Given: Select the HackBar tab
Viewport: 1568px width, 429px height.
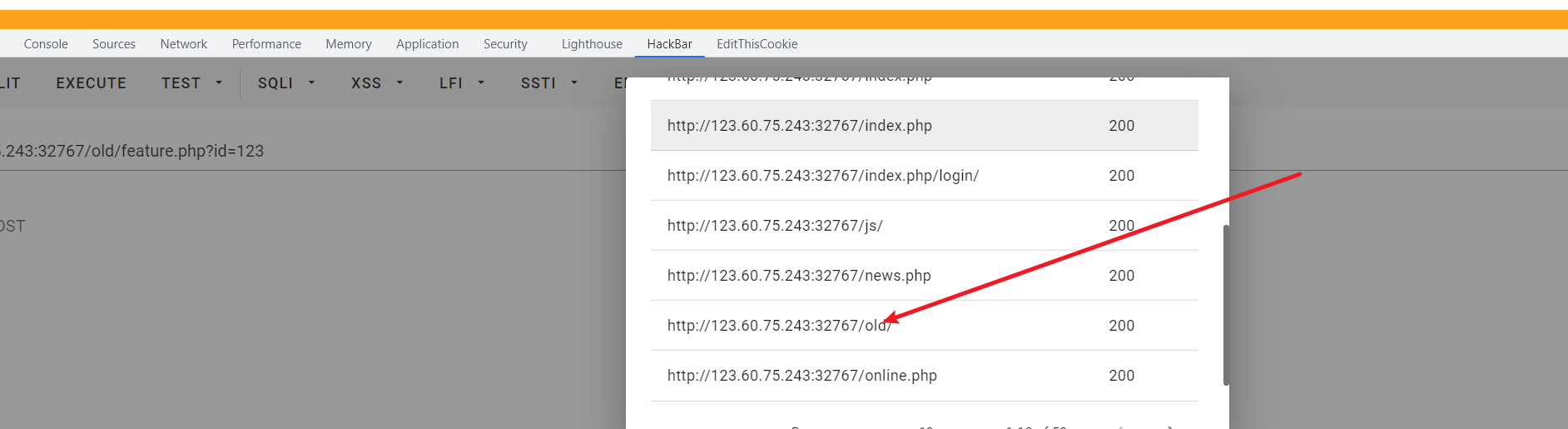Looking at the screenshot, I should point(669,44).
